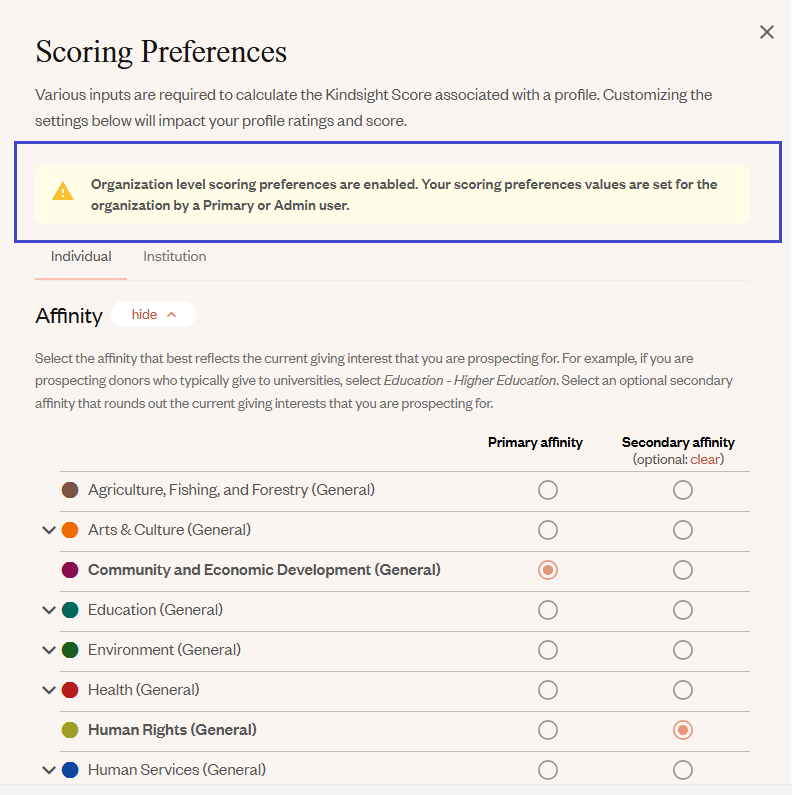The height and width of the screenshot is (795, 792).
Task: Click the yellow warning triangle icon
Action: (x=63, y=191)
